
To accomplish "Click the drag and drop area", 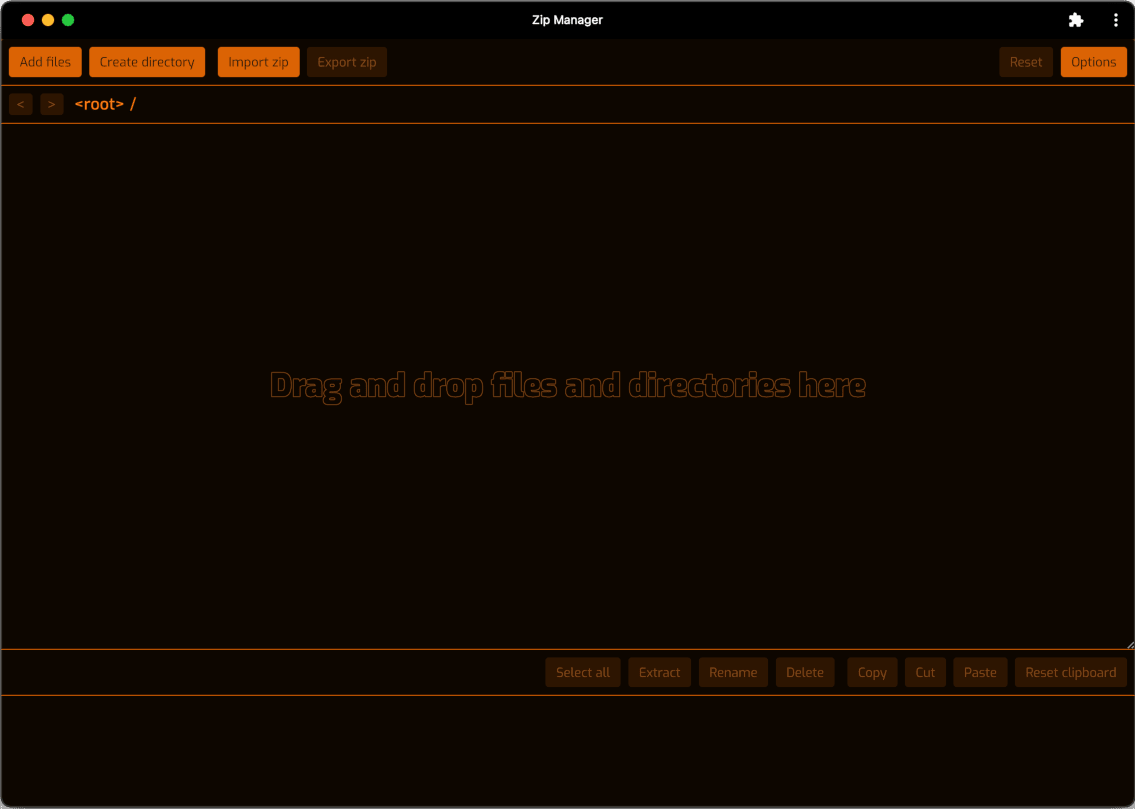I will click(567, 386).
